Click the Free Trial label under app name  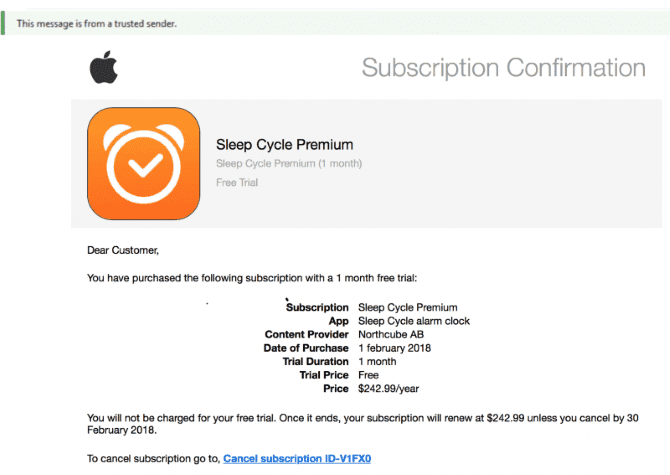(x=237, y=182)
